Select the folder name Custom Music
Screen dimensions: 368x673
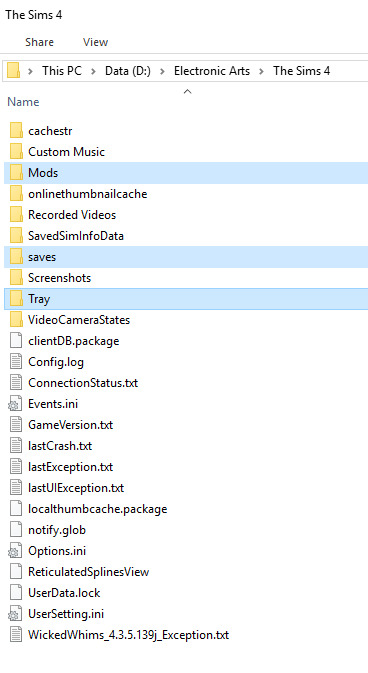(x=67, y=152)
